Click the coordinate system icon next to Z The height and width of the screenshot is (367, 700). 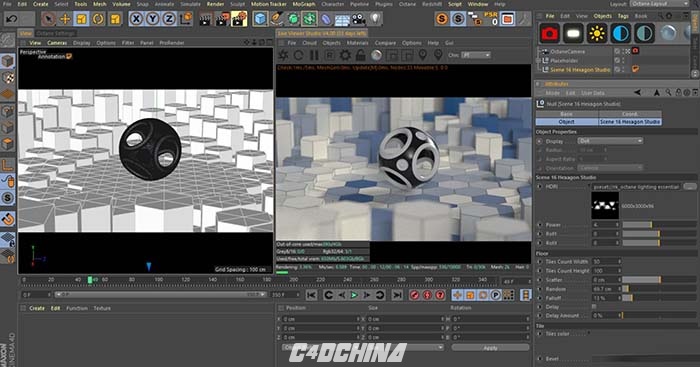pyautogui.click(x=185, y=19)
